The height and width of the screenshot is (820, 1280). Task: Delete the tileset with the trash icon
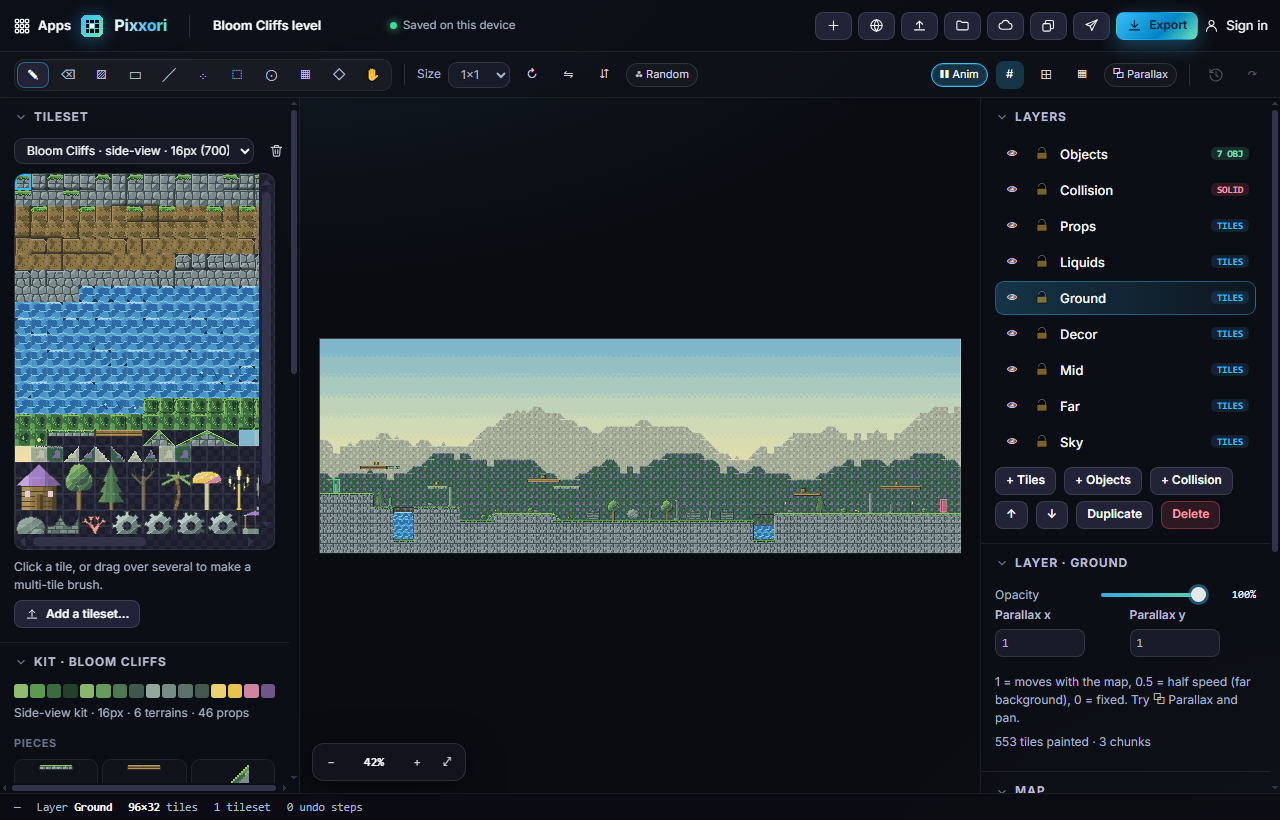[277, 151]
